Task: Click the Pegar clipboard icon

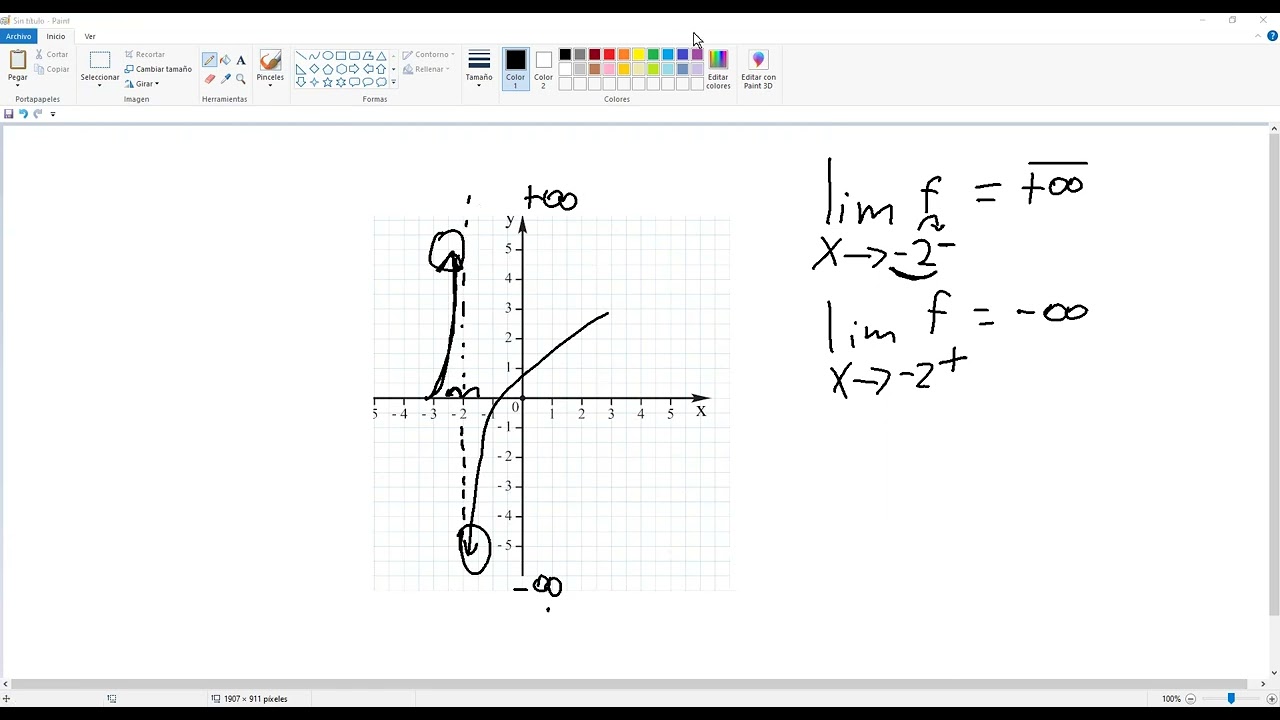Action: (18, 60)
